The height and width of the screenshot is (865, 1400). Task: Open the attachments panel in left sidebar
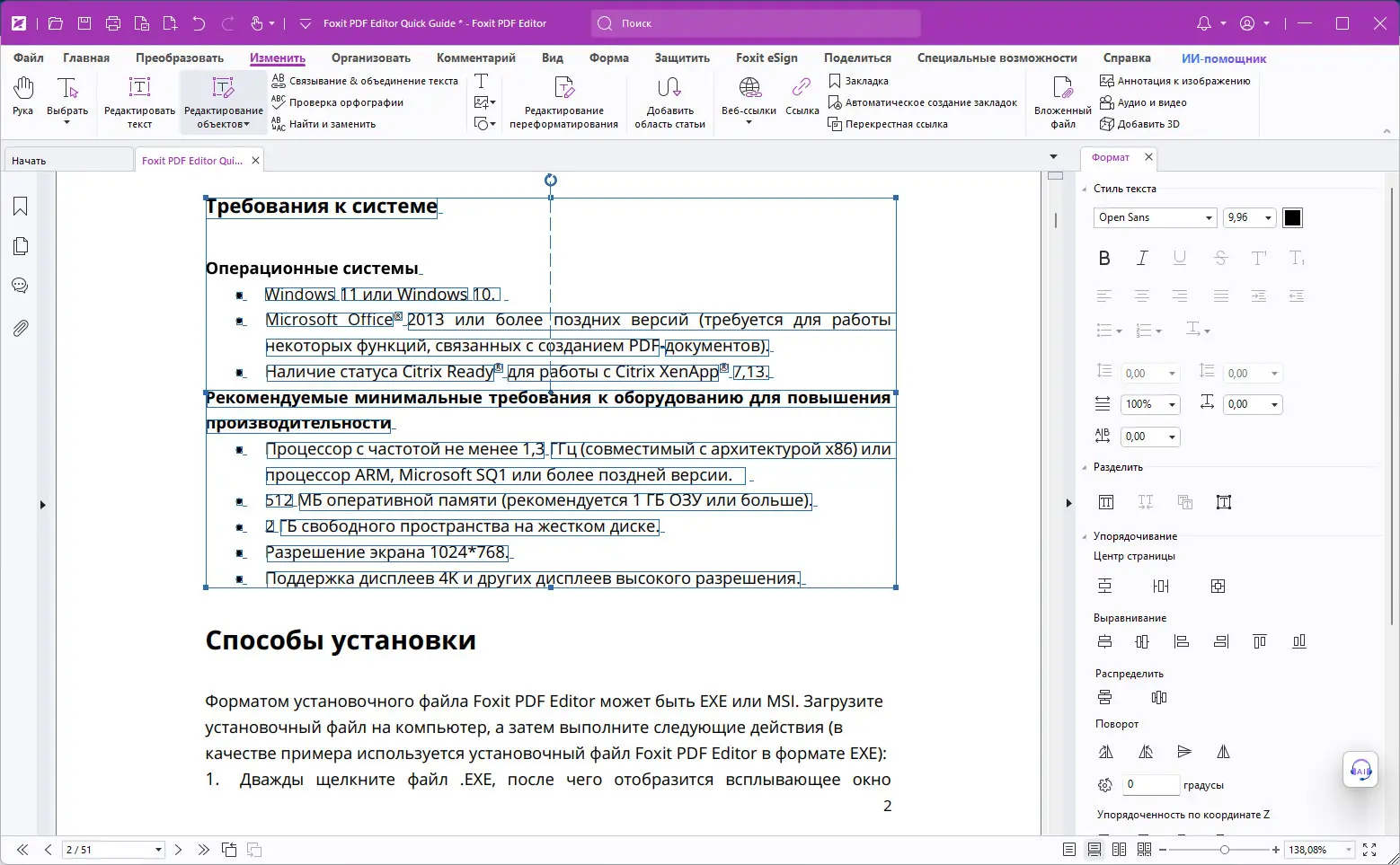20,327
